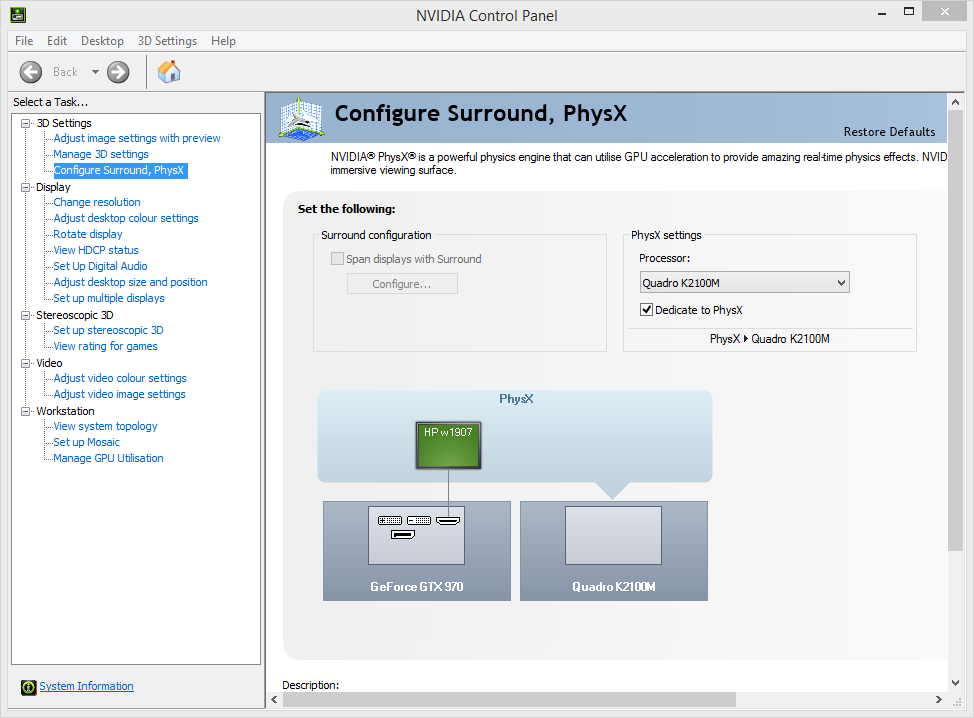The width and height of the screenshot is (974, 718).
Task: Open the 3D Settings menu
Action: 167,41
